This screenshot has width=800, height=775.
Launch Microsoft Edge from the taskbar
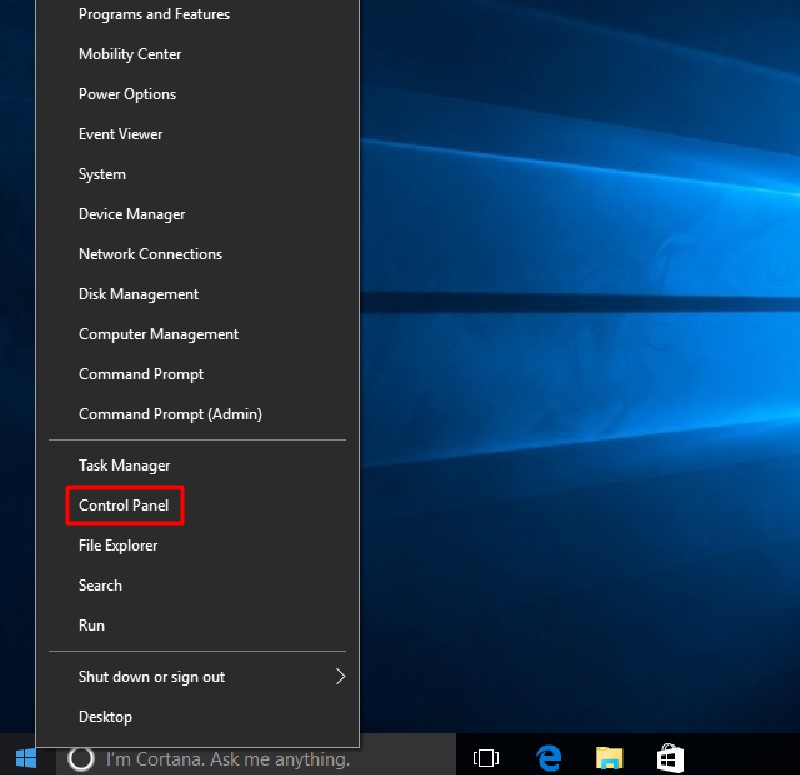click(x=548, y=758)
